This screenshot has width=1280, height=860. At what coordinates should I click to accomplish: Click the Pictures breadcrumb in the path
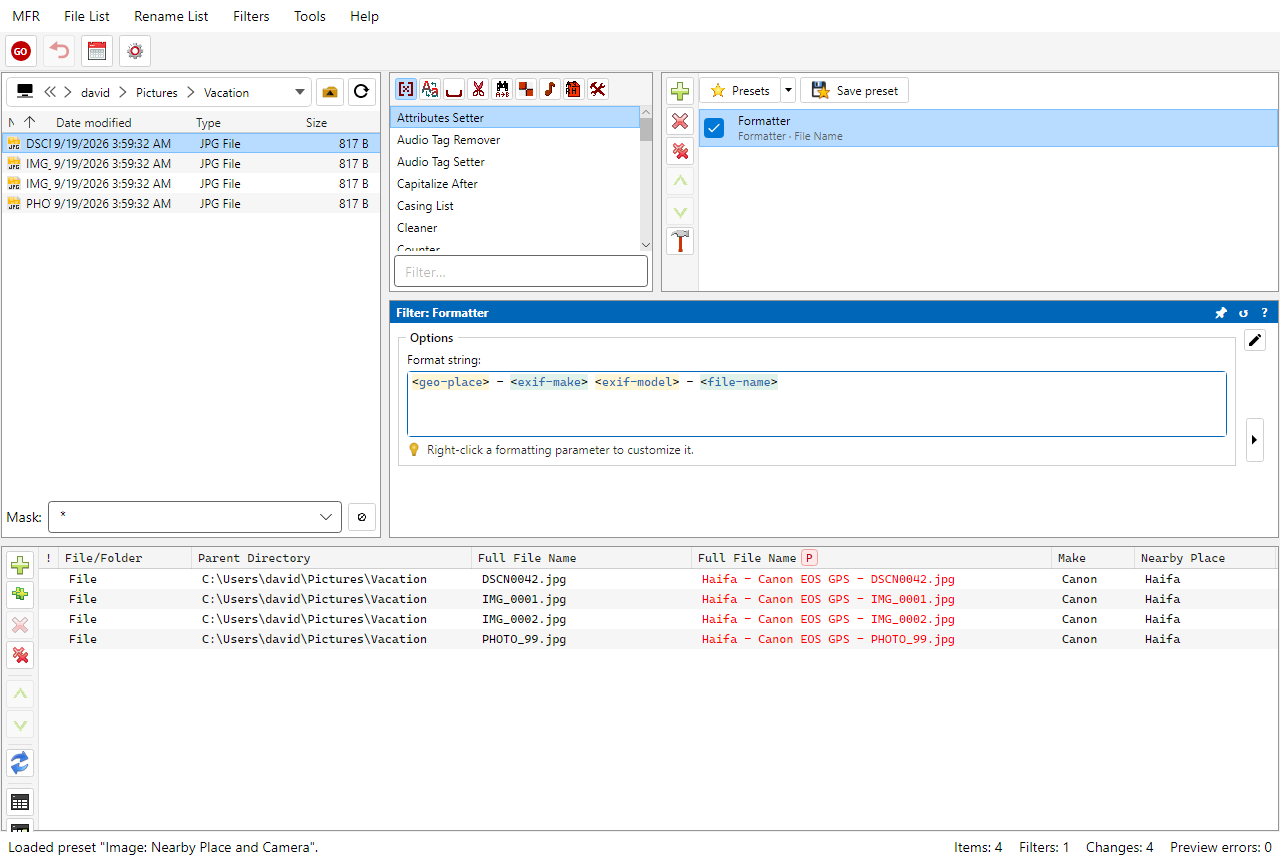(x=157, y=93)
